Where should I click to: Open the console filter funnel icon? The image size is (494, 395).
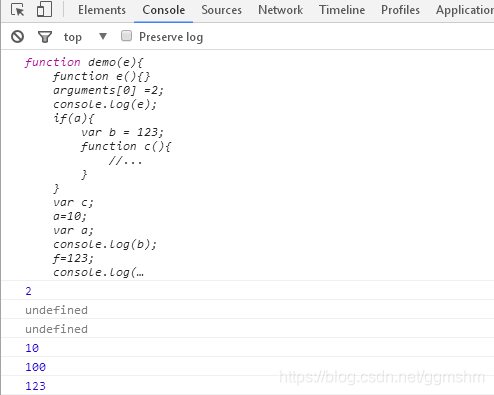[x=45, y=37]
